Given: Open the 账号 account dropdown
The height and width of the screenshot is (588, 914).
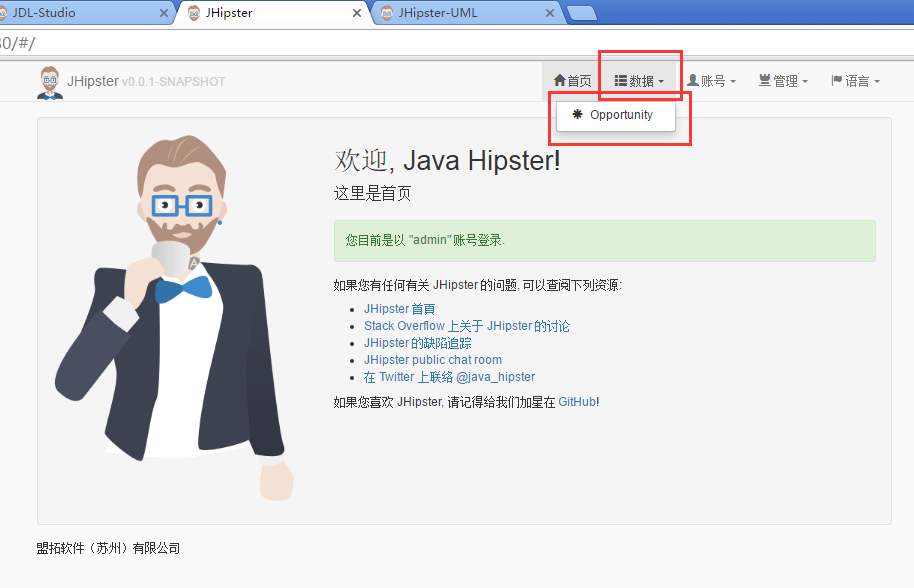Looking at the screenshot, I should tap(711, 81).
